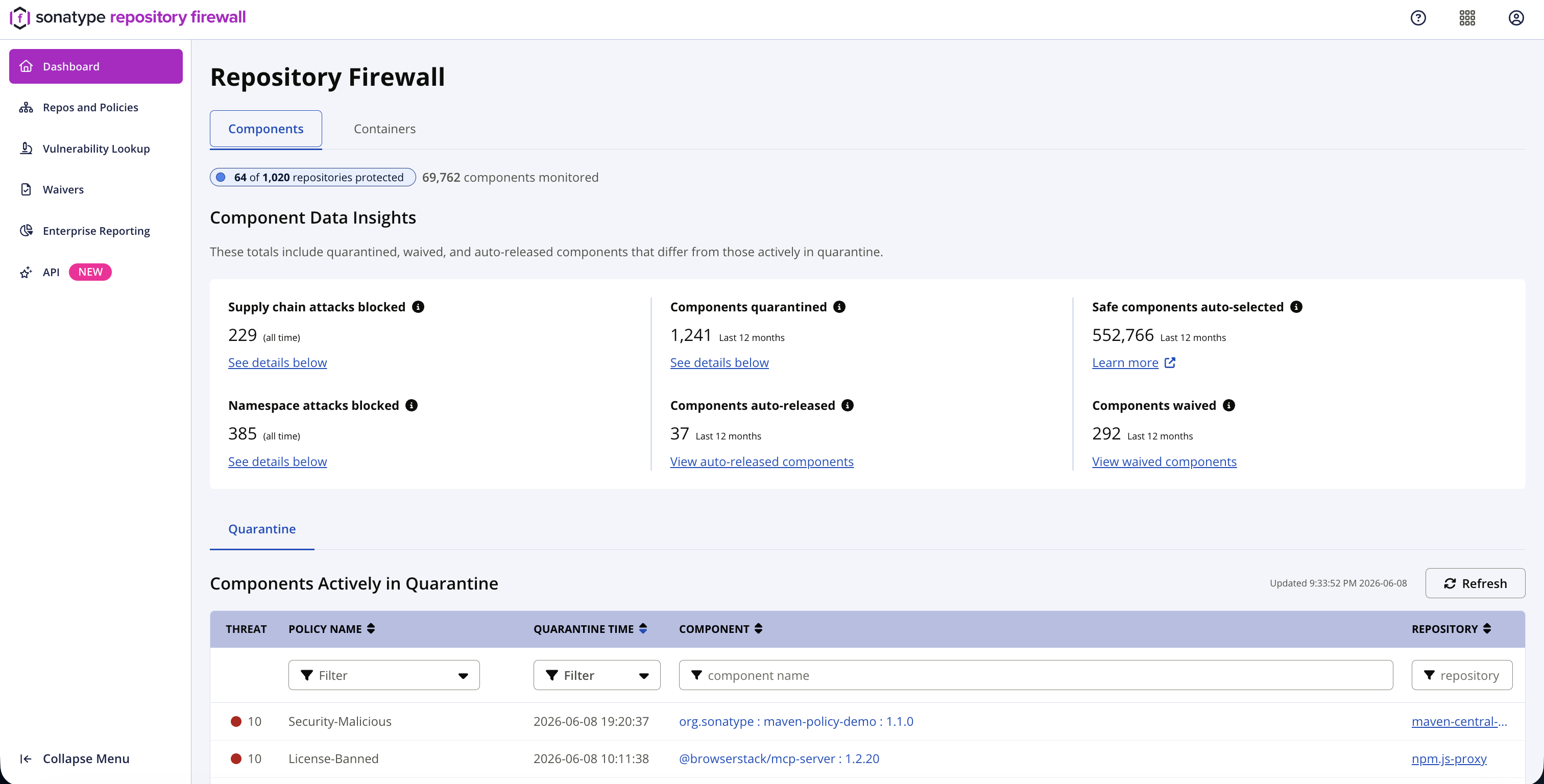Image resolution: width=1544 pixels, height=784 pixels.
Task: Click the Updated 9:33:52 PM timestamp
Action: coord(1338,583)
